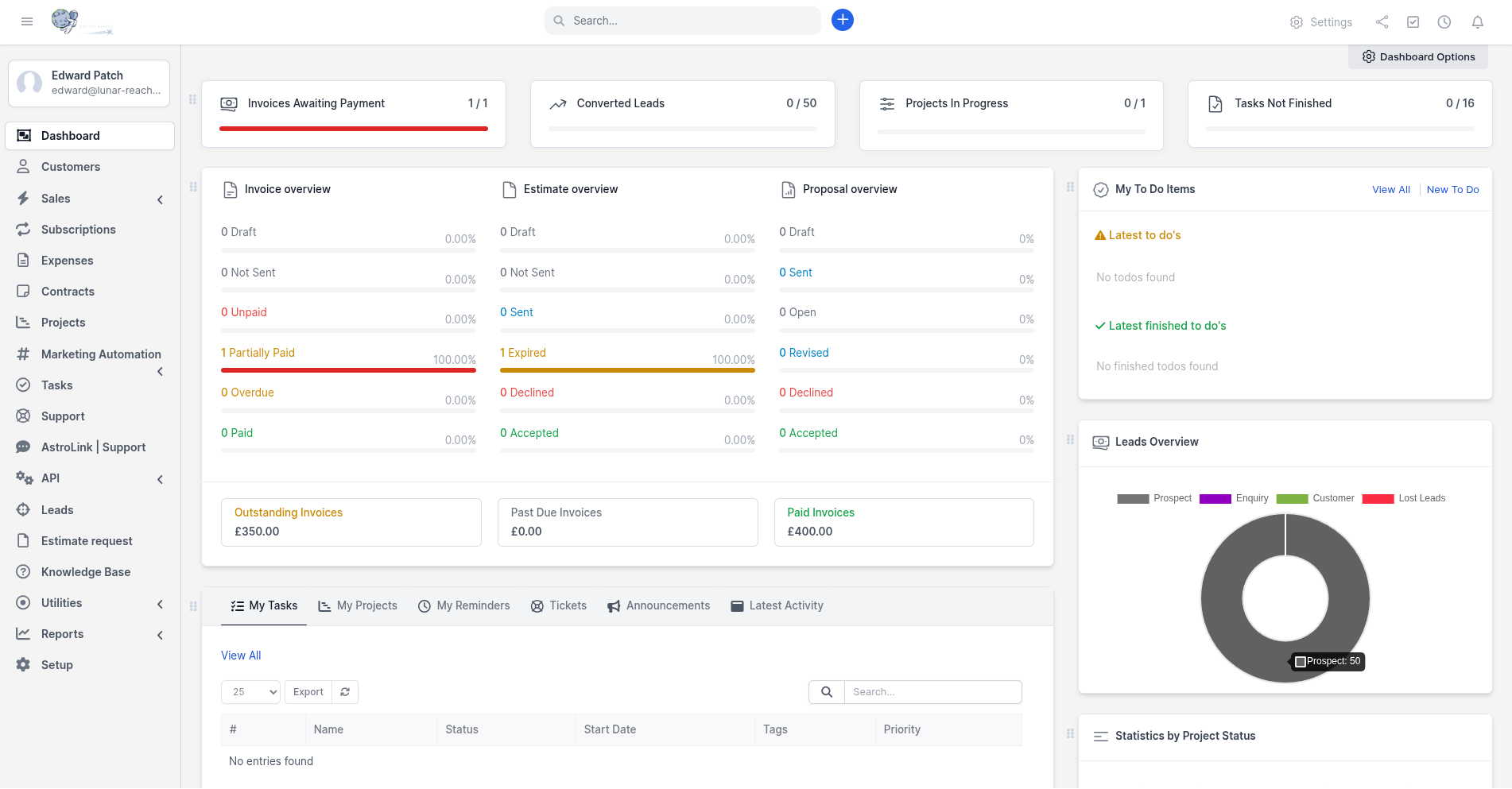The image size is (1512, 789).
Task: Click the refresh icon beside Export
Action: pyautogui.click(x=345, y=692)
